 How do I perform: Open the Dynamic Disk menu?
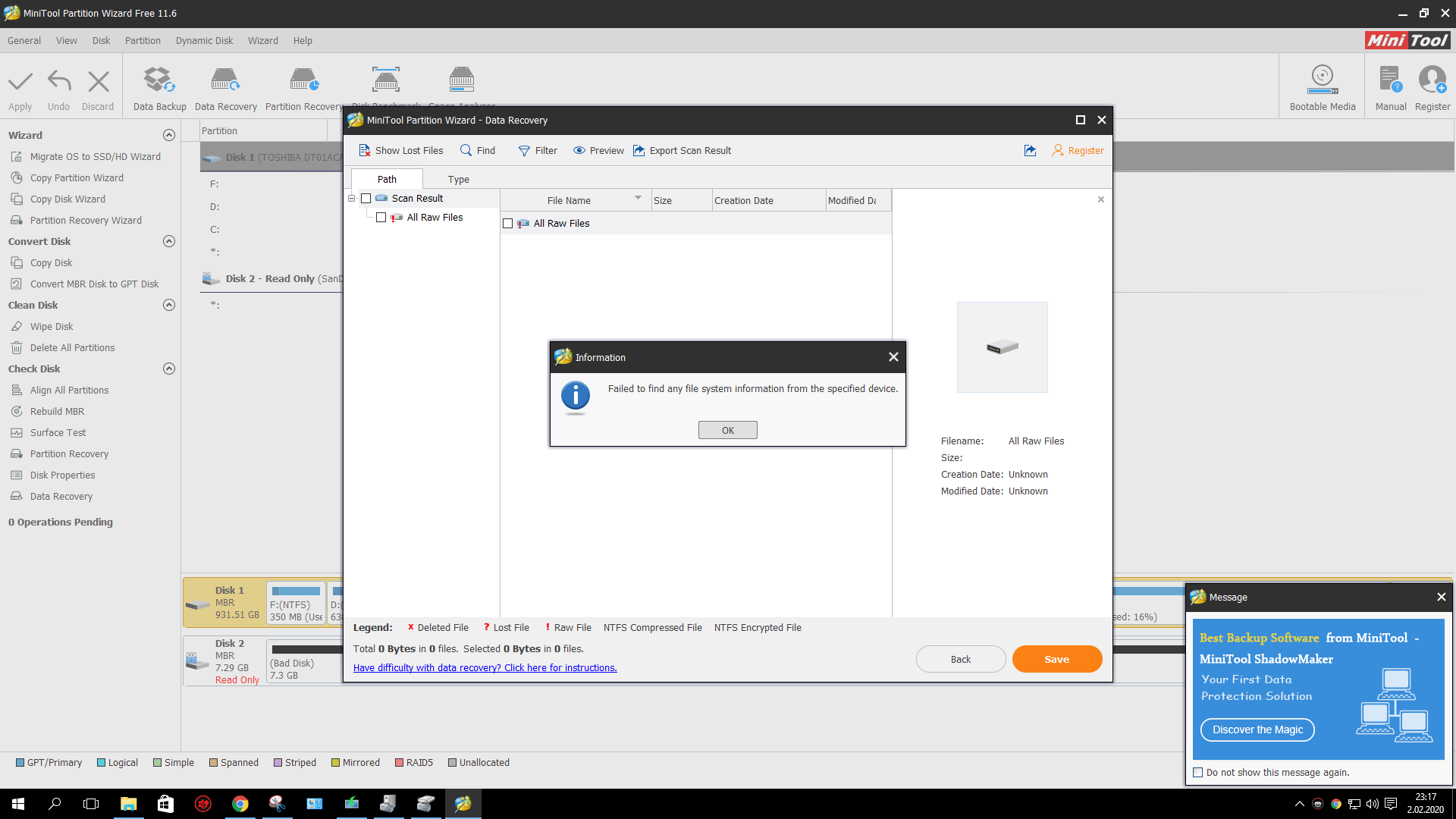(x=204, y=41)
